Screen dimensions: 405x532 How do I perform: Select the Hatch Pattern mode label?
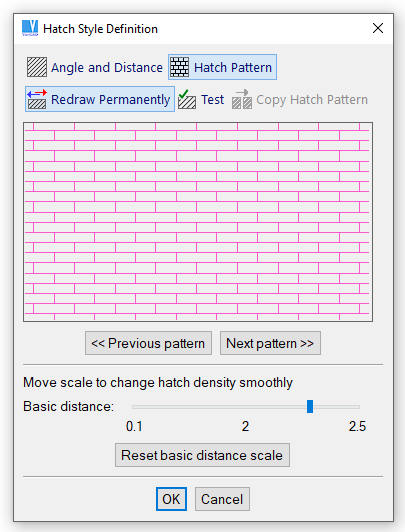[233, 68]
